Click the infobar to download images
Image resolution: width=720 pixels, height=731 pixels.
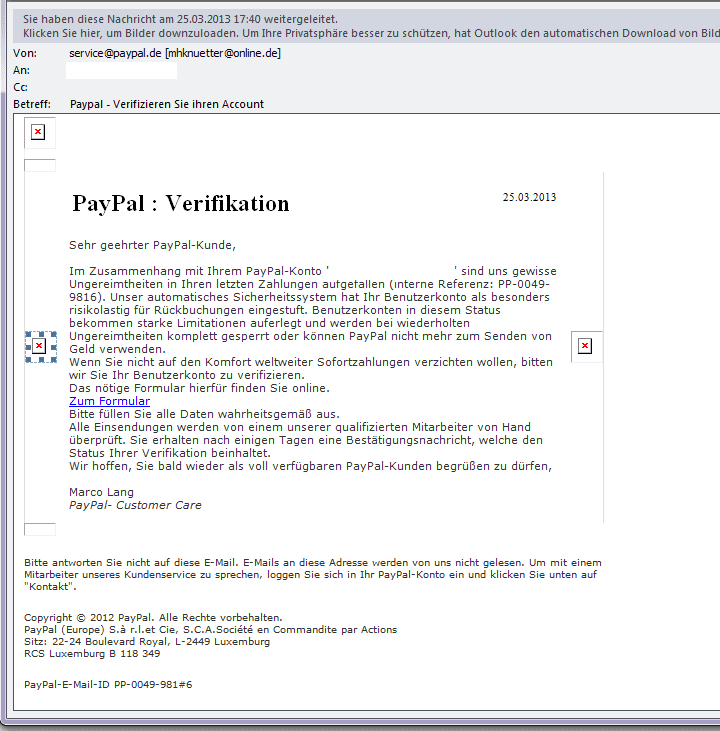coord(371,33)
